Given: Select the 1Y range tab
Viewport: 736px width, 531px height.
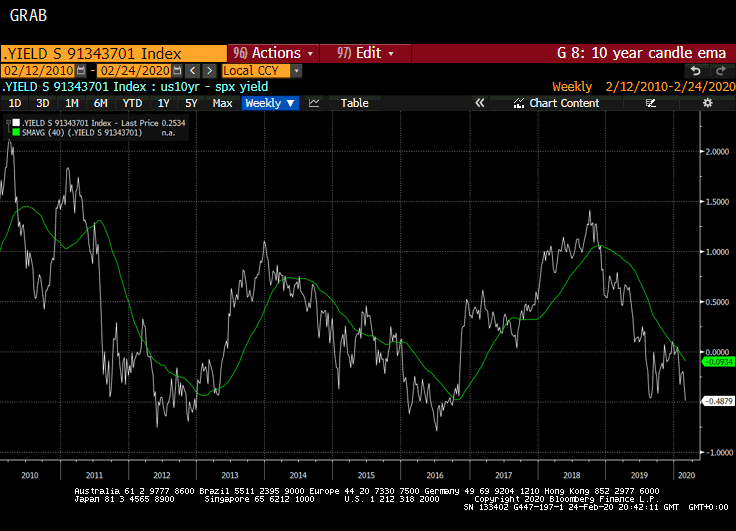Looking at the screenshot, I should coord(163,103).
